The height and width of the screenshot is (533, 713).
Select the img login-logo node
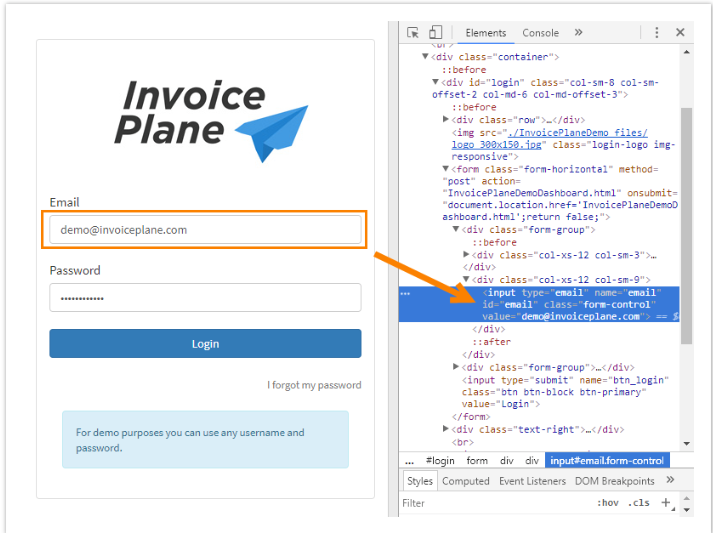[563, 145]
